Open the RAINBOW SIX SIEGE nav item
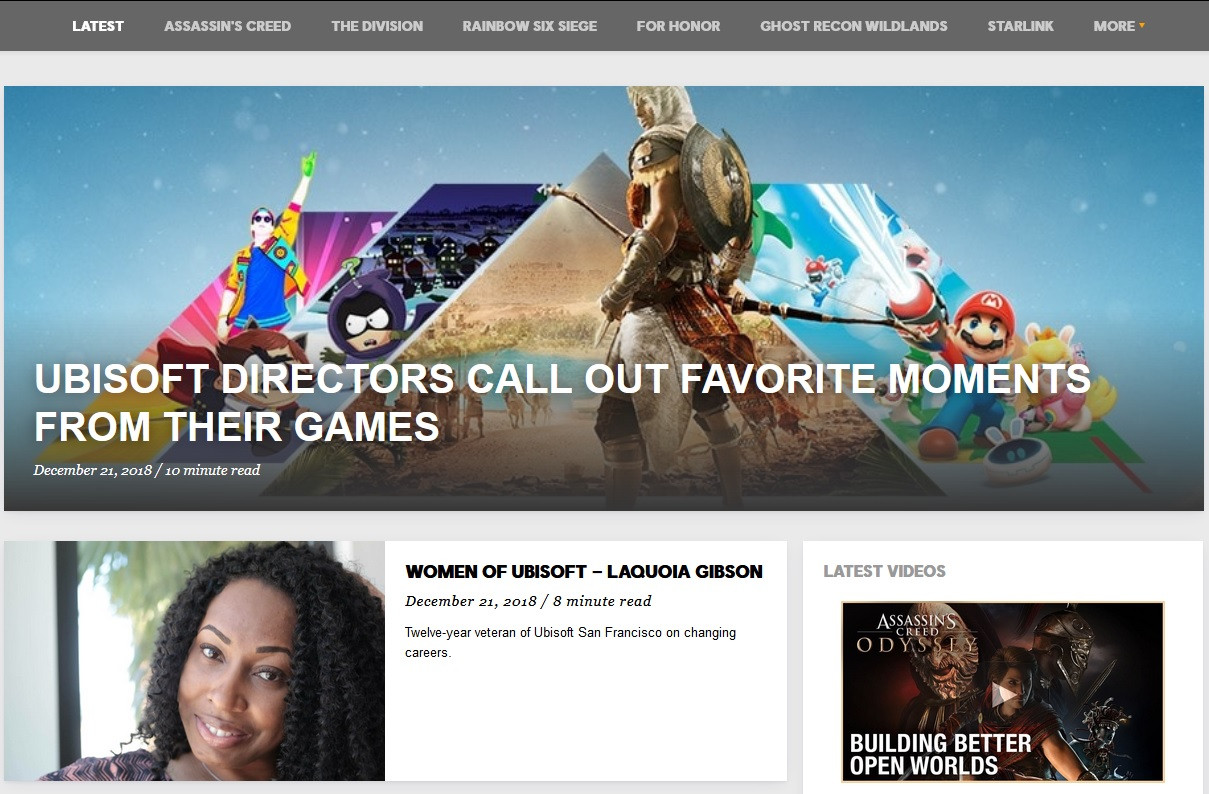The height and width of the screenshot is (794, 1209). [x=529, y=26]
